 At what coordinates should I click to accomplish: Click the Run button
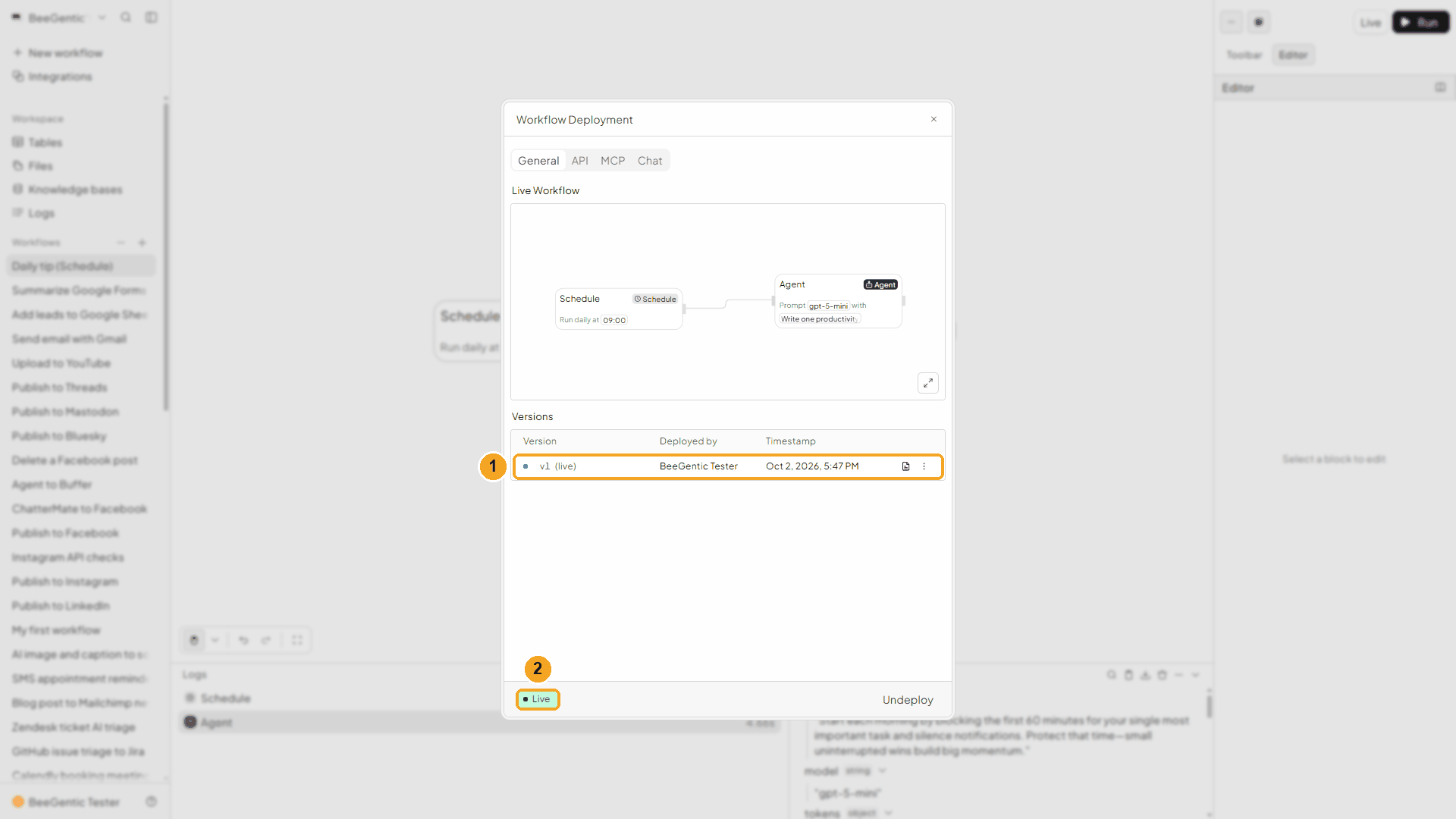coord(1420,23)
